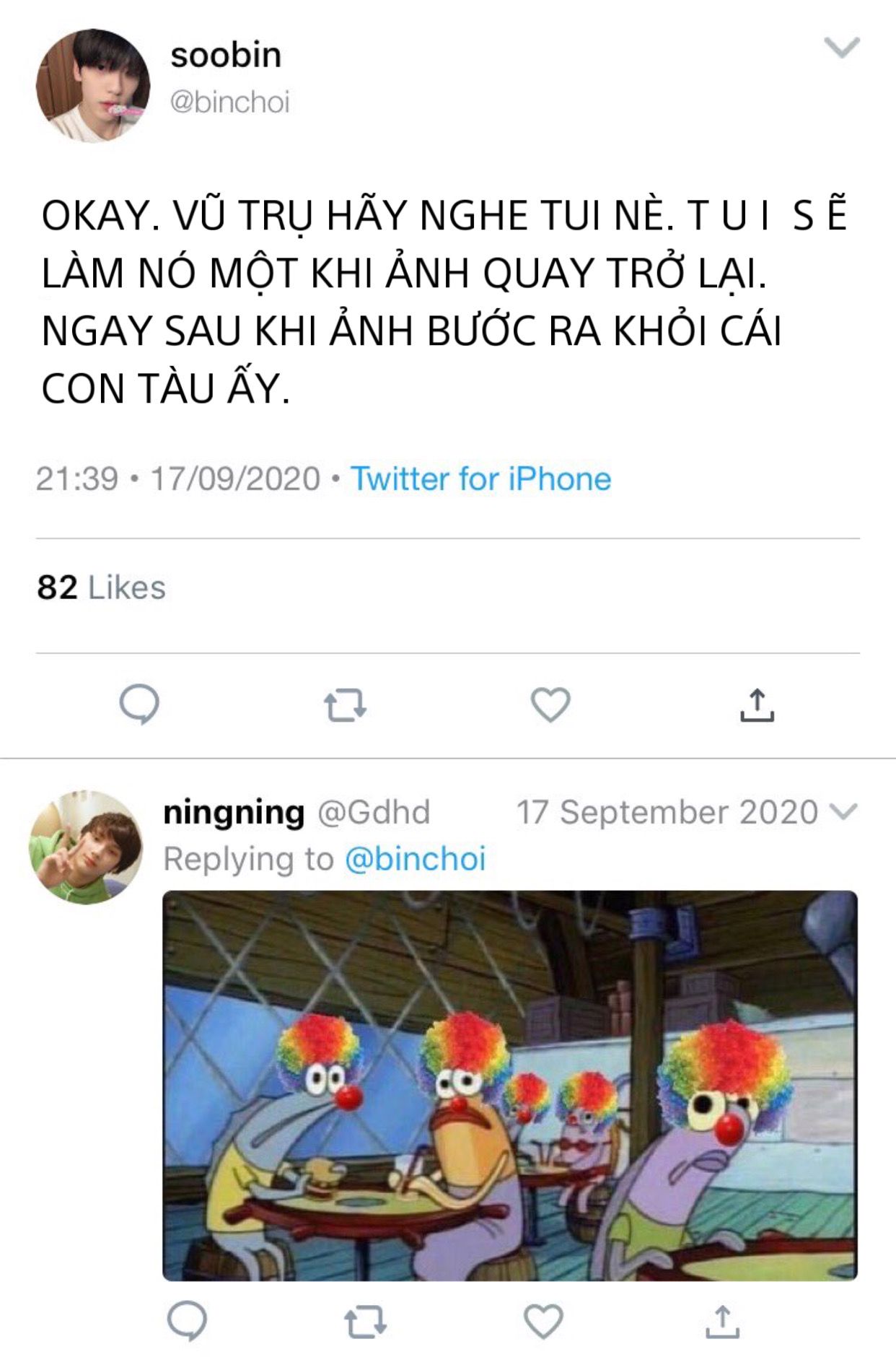Open ningning's profile avatar
Viewport: 896px width, 1370px height.
86,847
